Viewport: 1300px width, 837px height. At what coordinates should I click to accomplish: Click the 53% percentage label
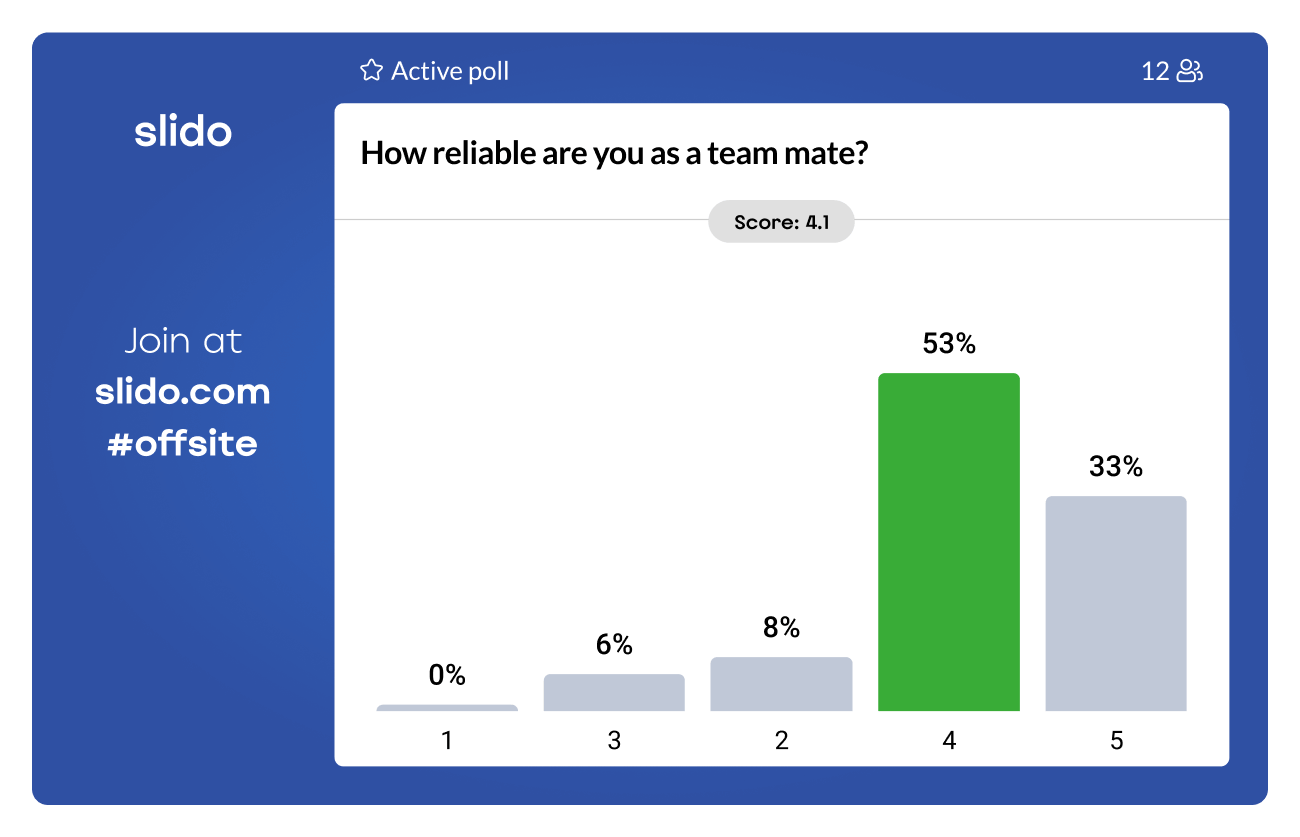coord(948,344)
